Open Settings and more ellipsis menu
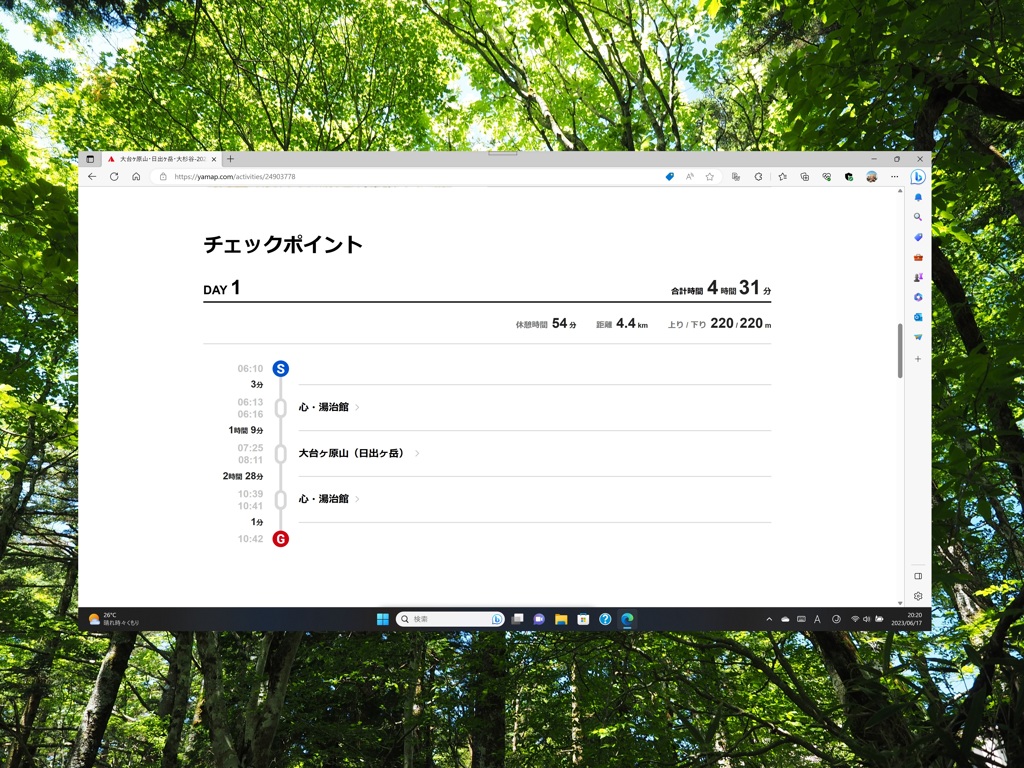This screenshot has width=1024, height=768. point(895,176)
